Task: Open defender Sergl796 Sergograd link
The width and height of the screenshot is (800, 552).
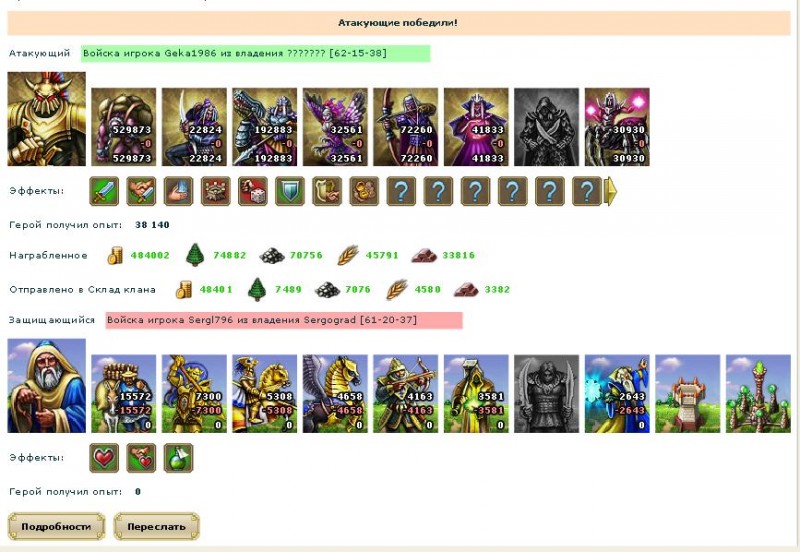Action: (x=284, y=320)
